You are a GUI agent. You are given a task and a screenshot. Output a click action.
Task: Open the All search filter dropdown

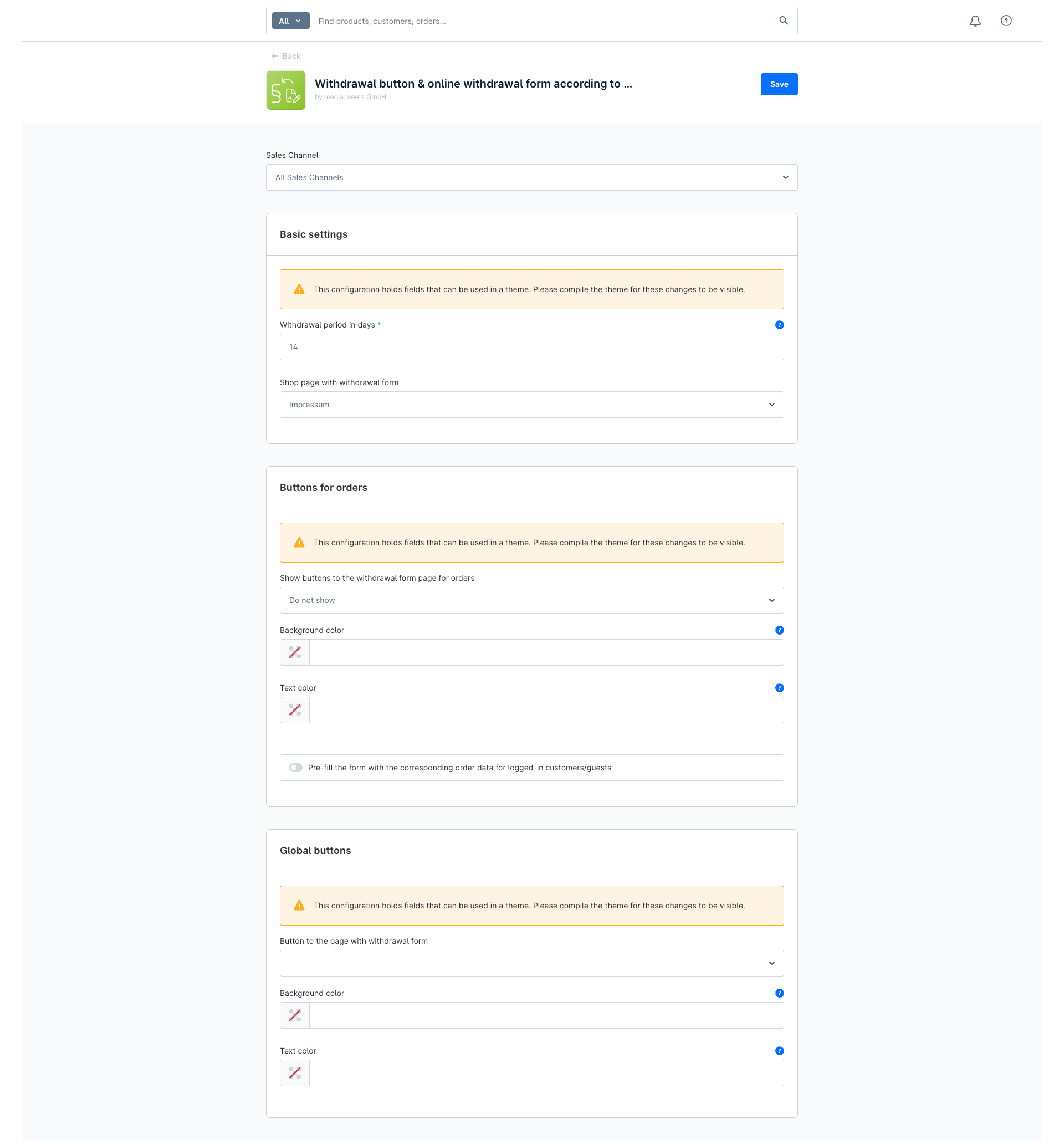290,21
